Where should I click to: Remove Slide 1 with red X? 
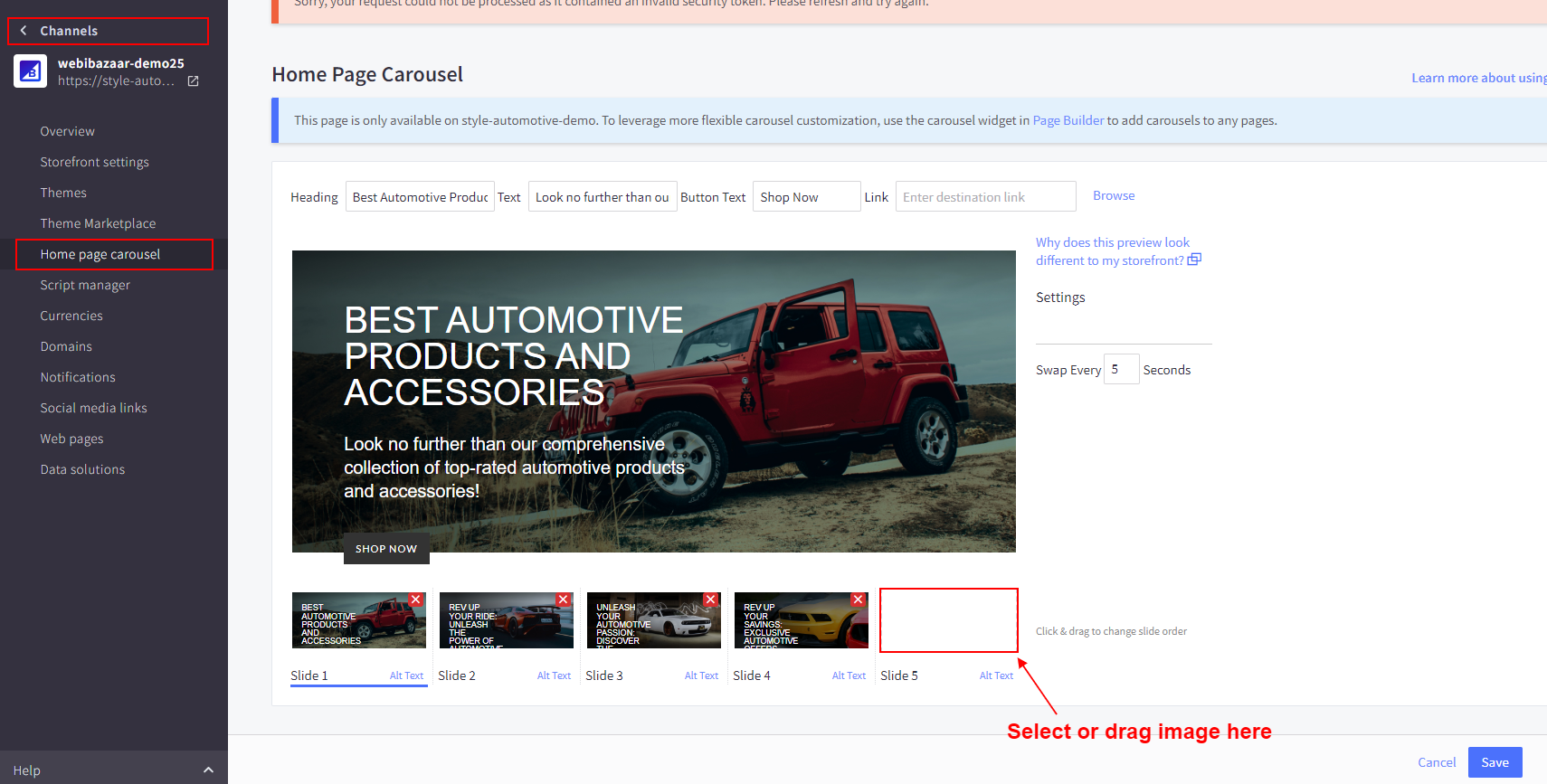pyautogui.click(x=415, y=600)
